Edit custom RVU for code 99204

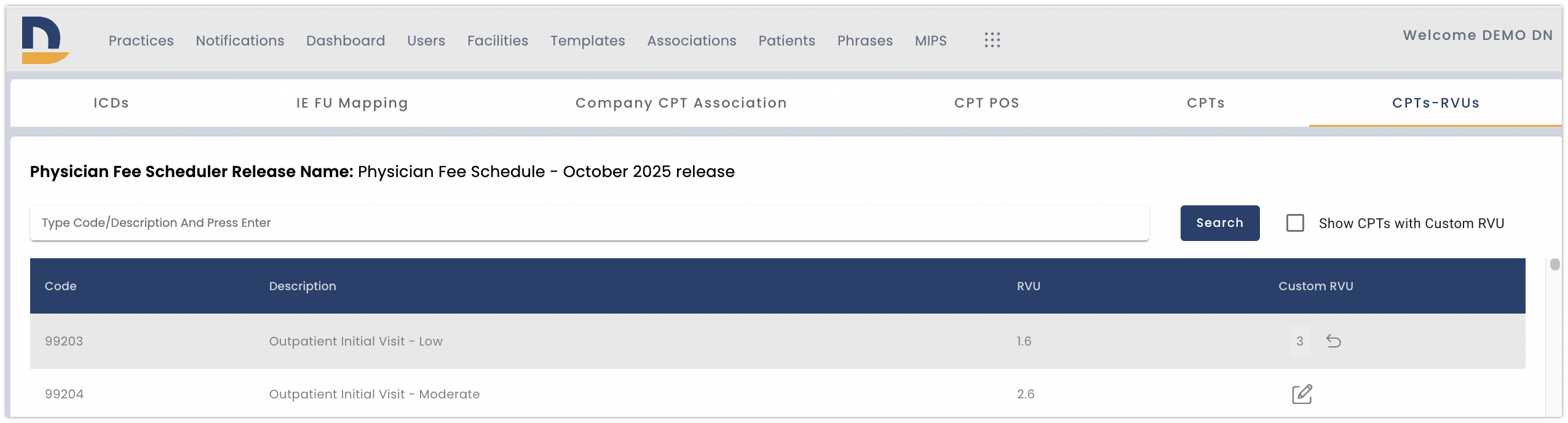(x=1302, y=394)
